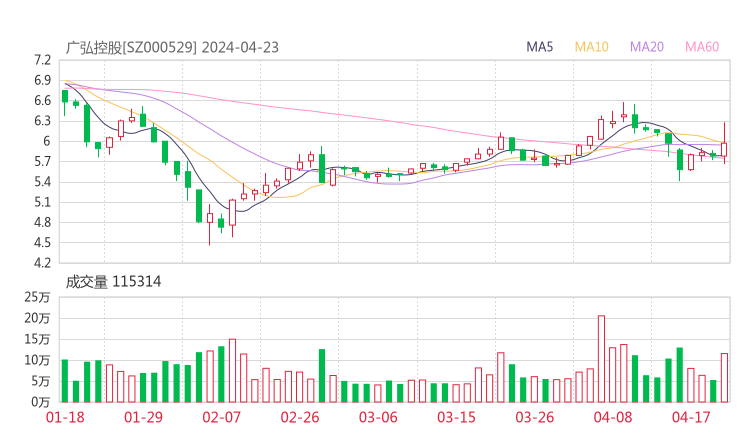The image size is (740, 440).
Task: Click the 6.6 price axis label
Action: (x=42, y=101)
